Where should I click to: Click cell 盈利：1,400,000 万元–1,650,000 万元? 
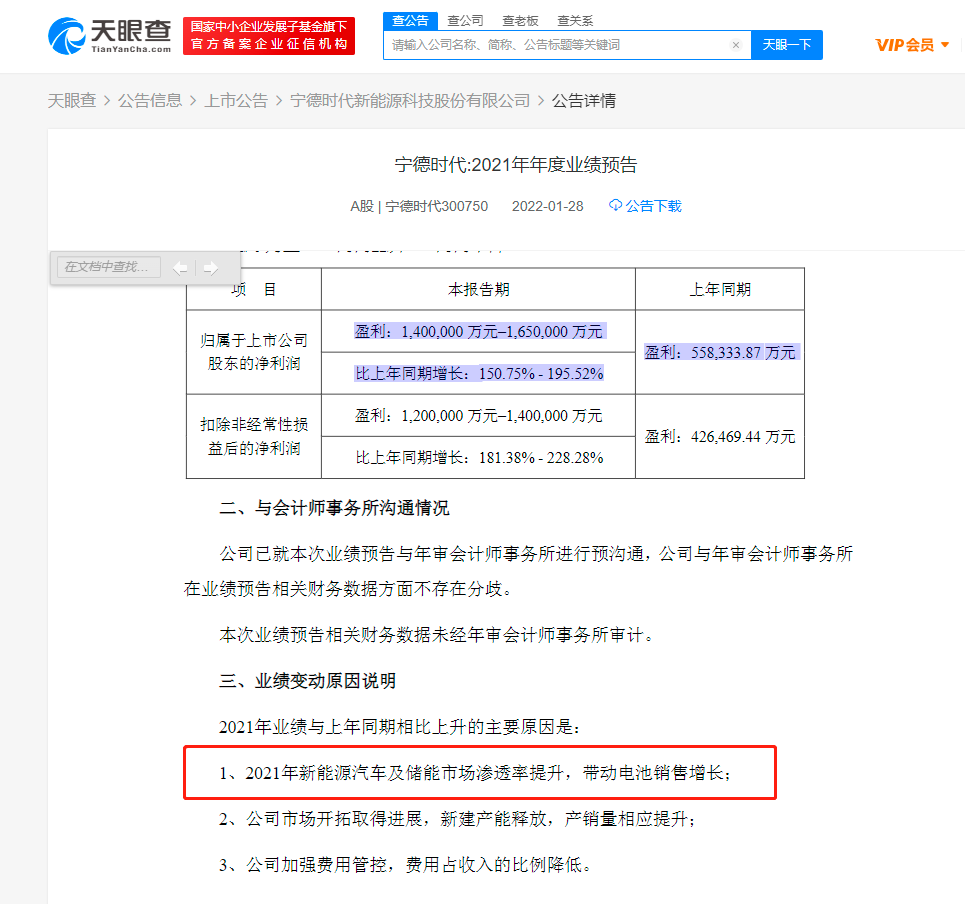(x=479, y=332)
